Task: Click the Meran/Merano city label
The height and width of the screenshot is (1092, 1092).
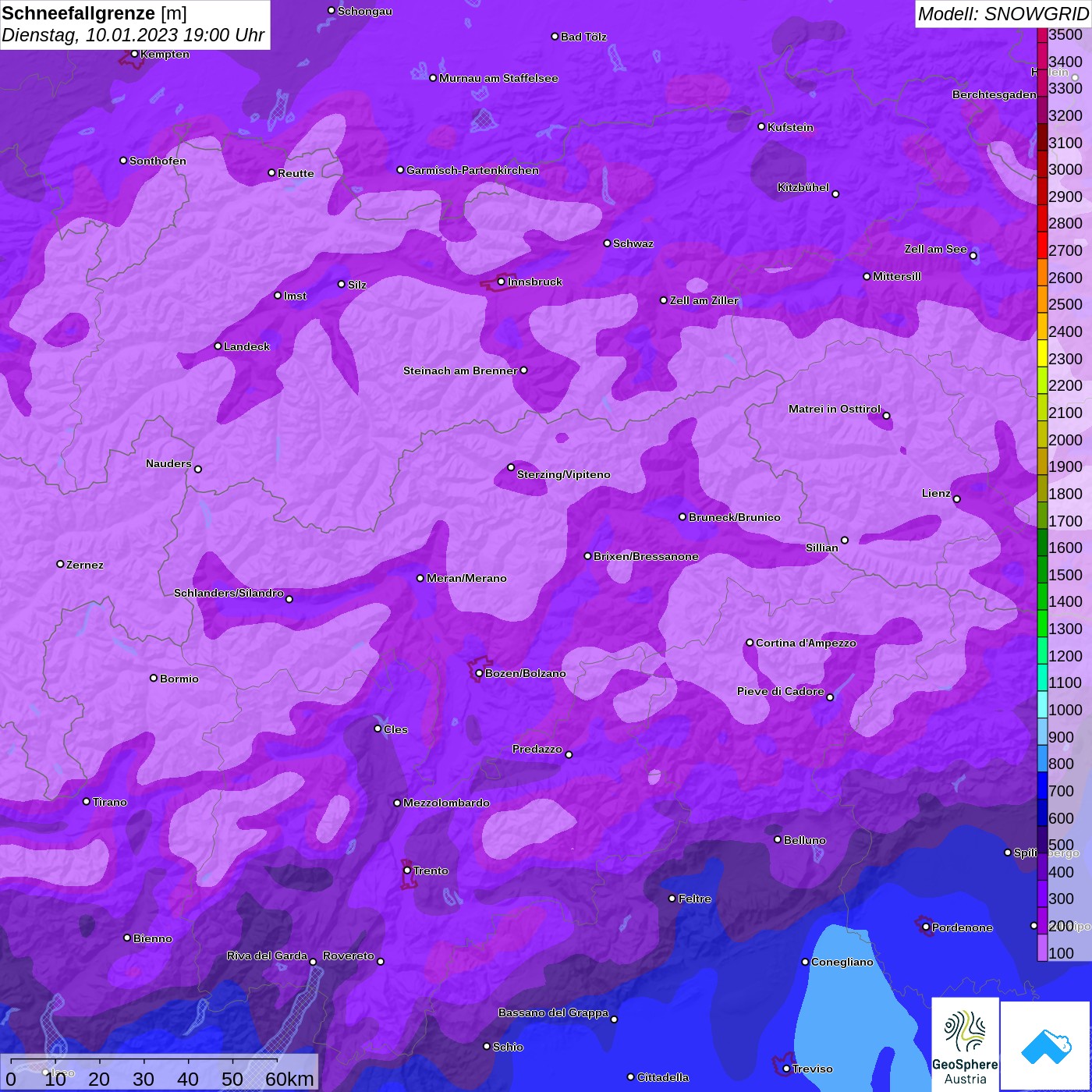Action: tap(466, 578)
